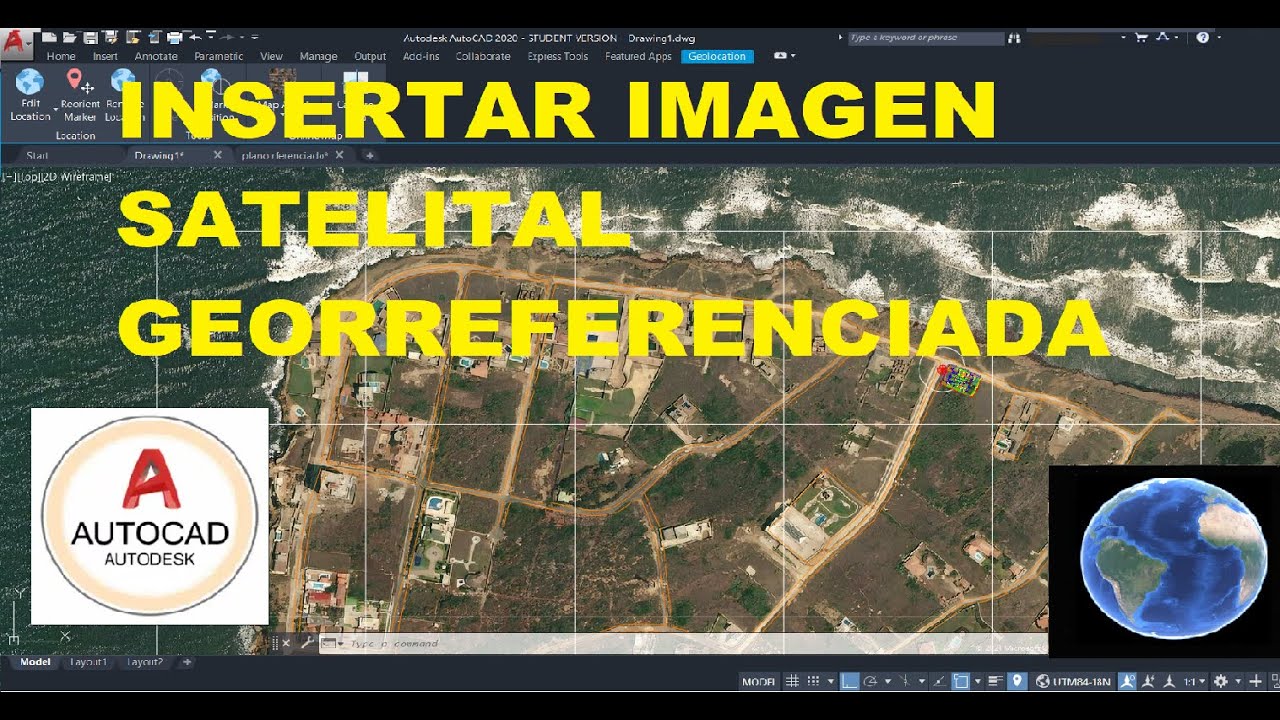Open the Home ribbon tab
1280x720 pixels.
[x=60, y=56]
